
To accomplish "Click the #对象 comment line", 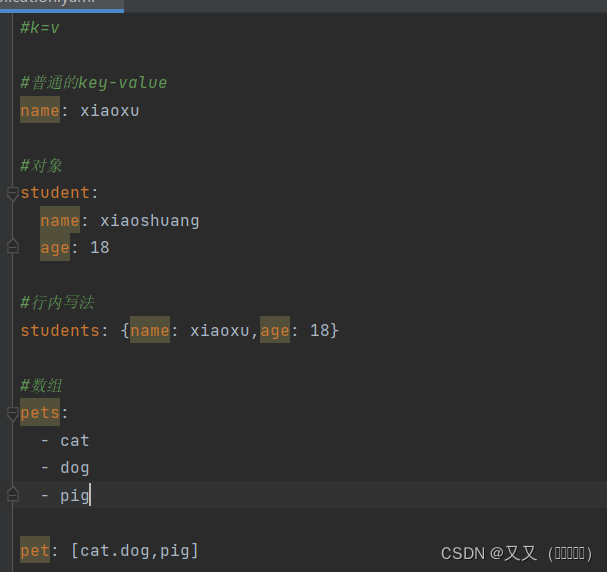I will coord(41,166).
